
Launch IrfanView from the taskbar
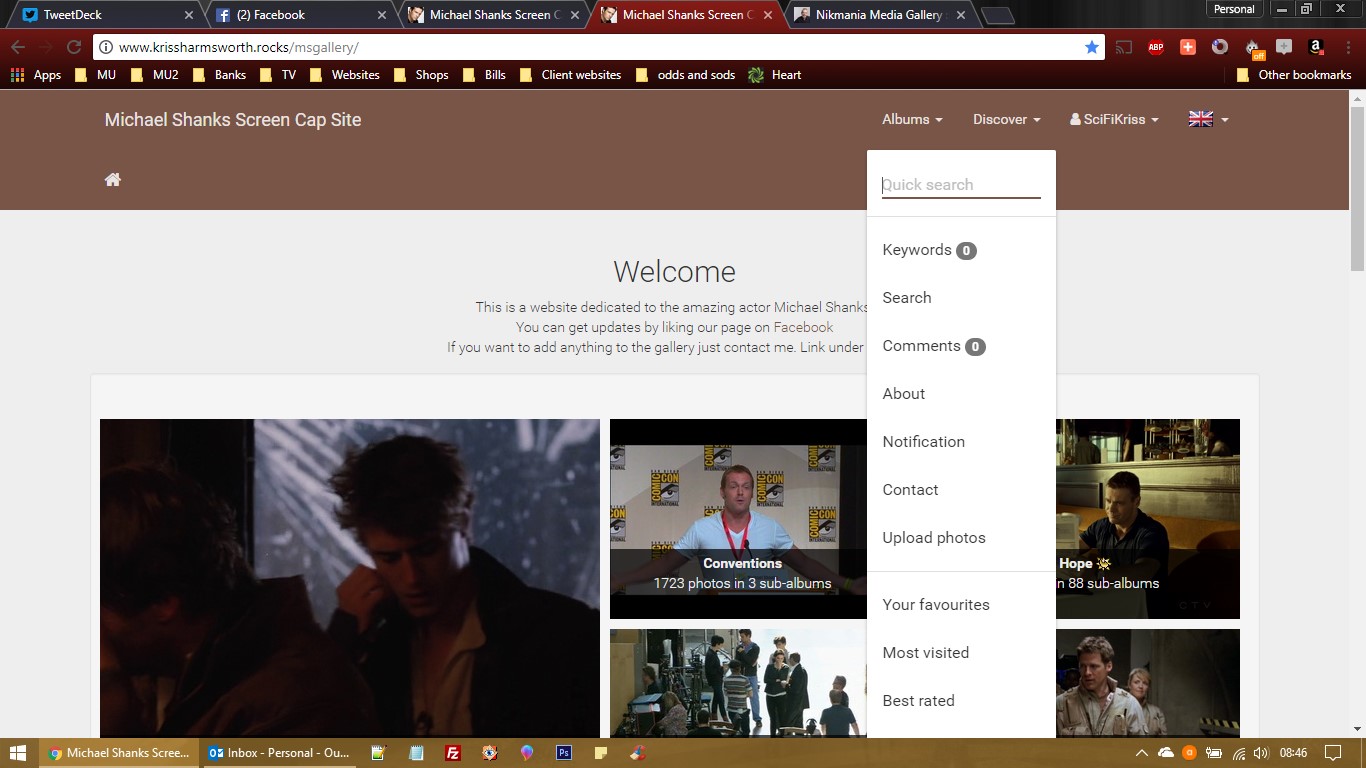pyautogui.click(x=489, y=752)
